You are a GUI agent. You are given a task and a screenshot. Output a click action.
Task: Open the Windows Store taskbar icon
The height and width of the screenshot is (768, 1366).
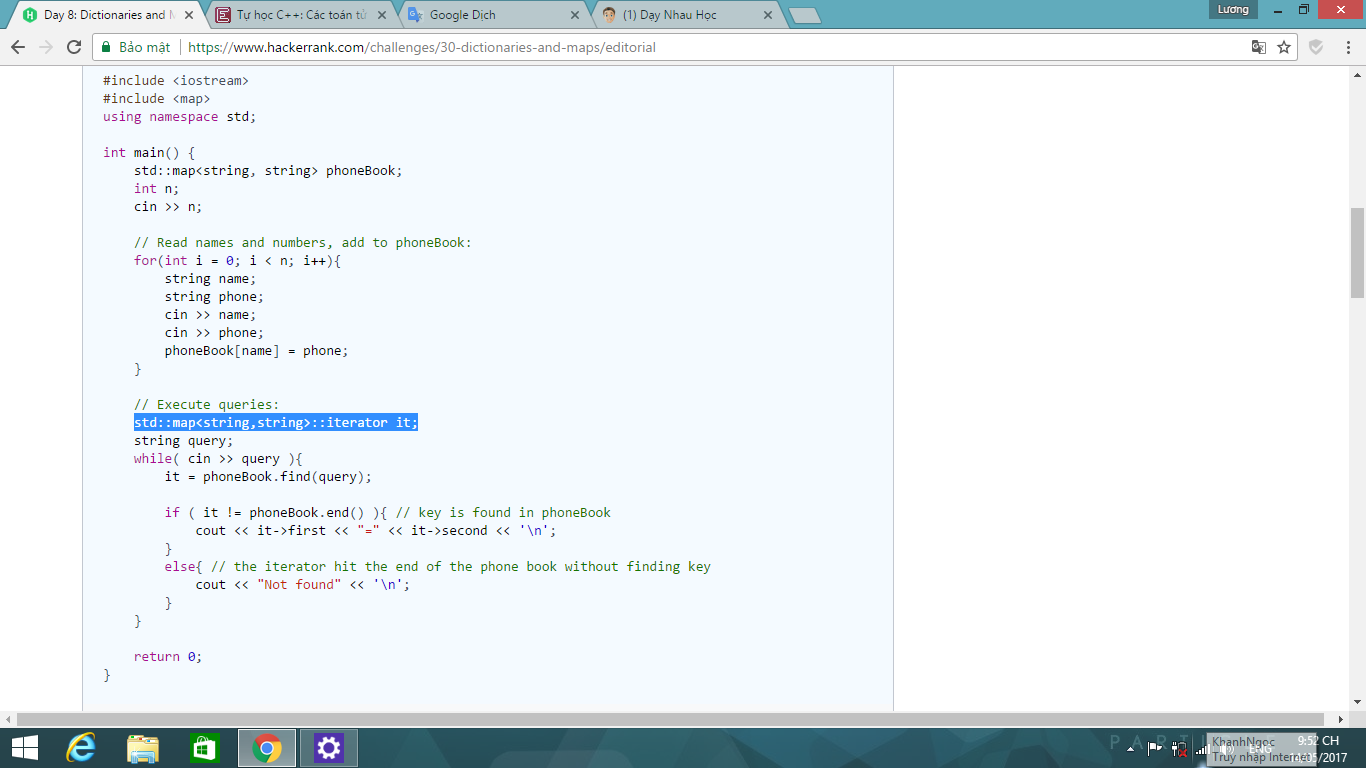204,748
